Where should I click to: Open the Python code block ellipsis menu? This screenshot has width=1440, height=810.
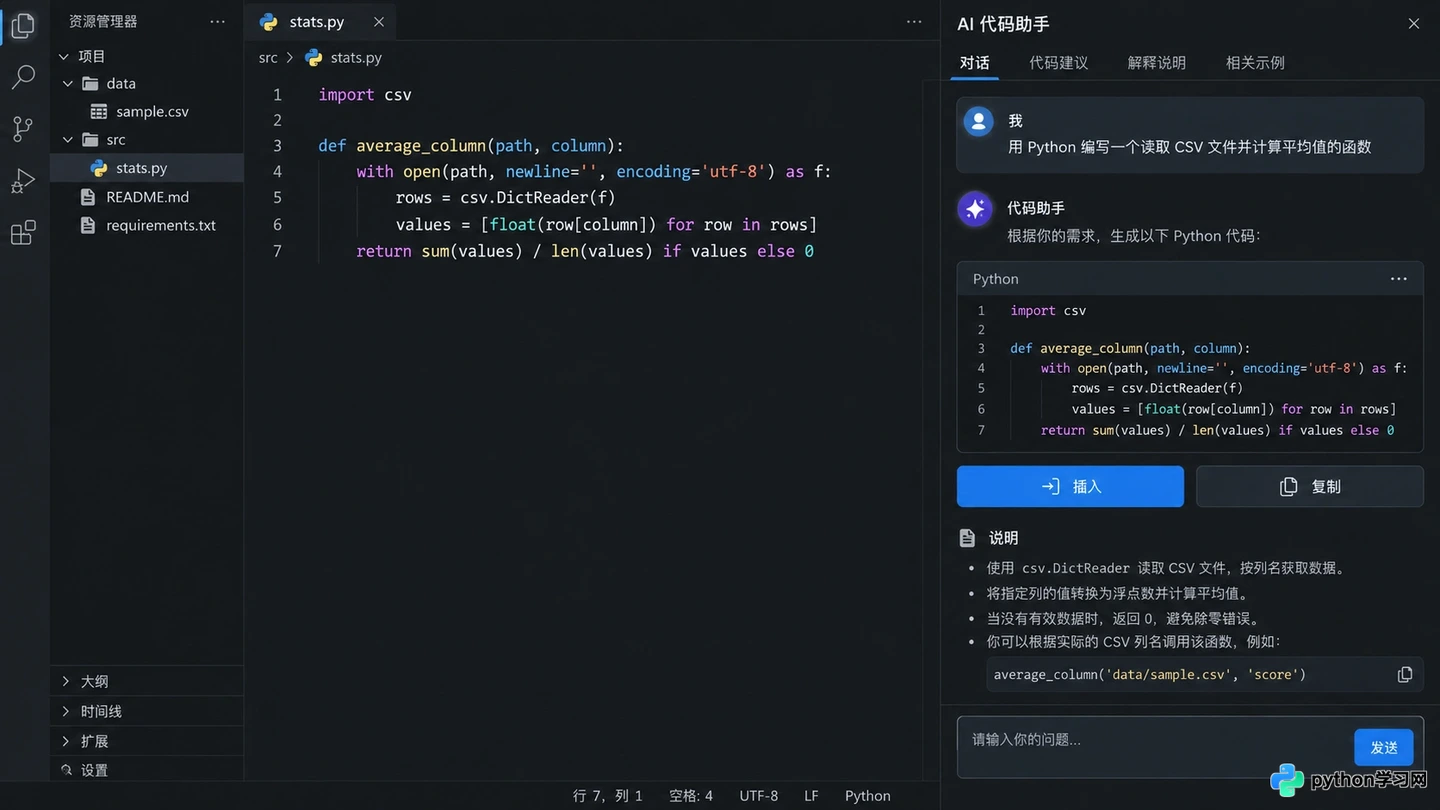click(x=1399, y=279)
